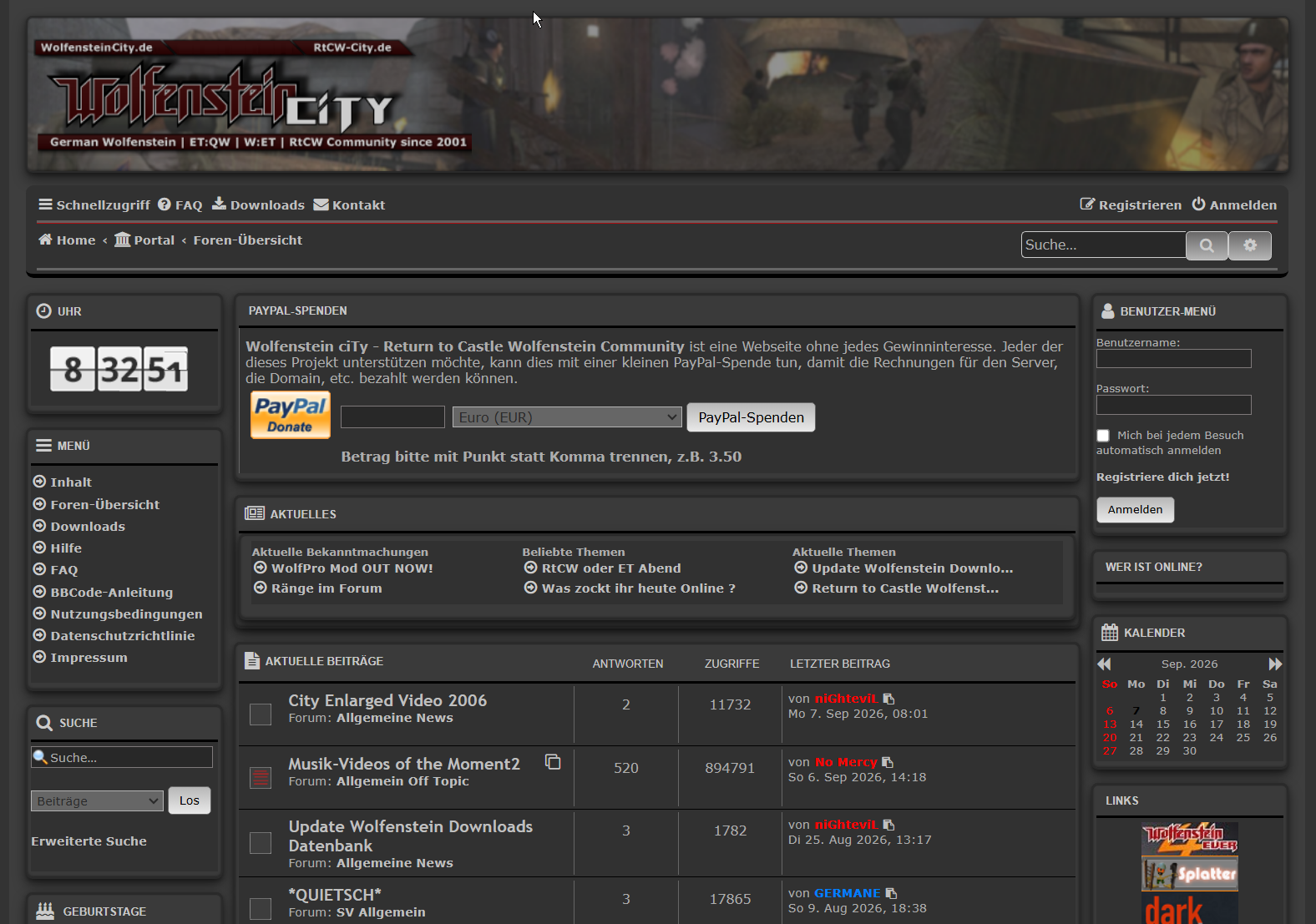Select BBCode-Anleitung in the sidebar menu

point(112,592)
